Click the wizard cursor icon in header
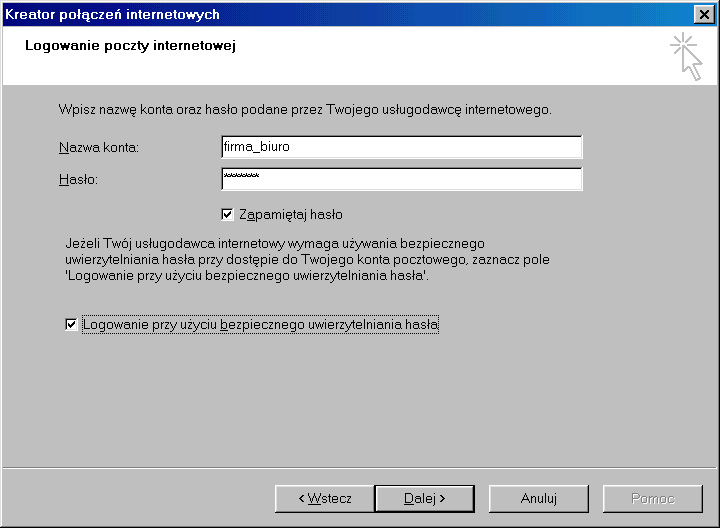 [x=686, y=55]
